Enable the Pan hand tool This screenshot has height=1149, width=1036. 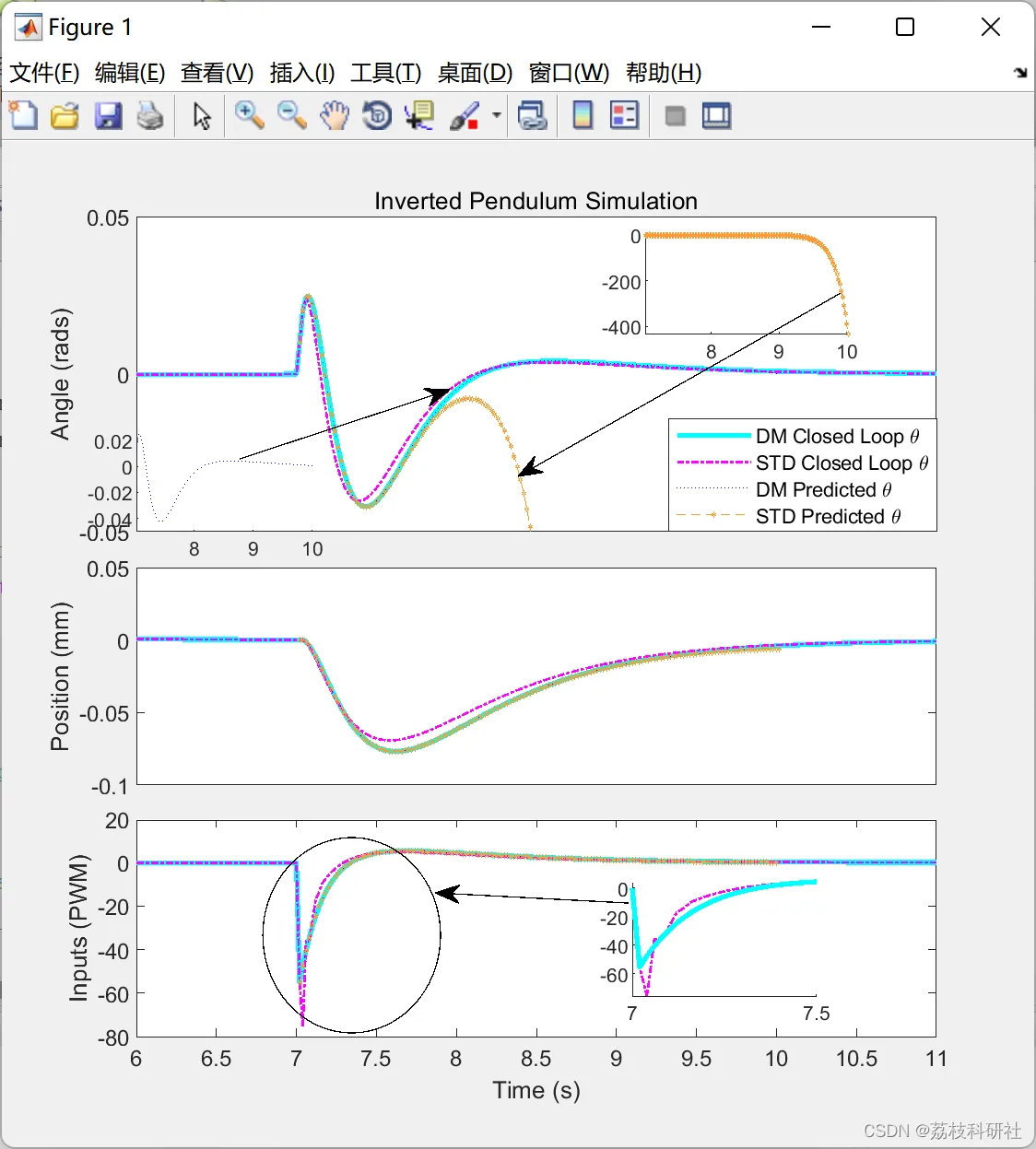pyautogui.click(x=335, y=116)
